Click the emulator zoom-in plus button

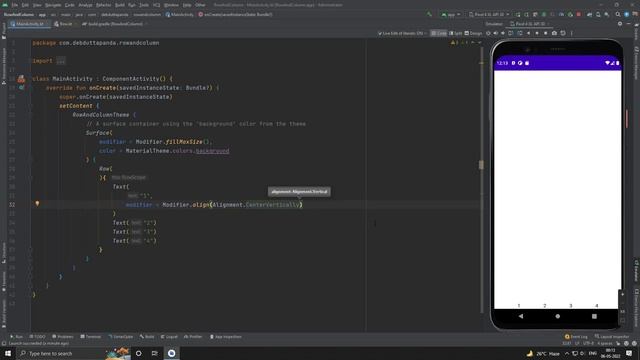click(x=622, y=294)
